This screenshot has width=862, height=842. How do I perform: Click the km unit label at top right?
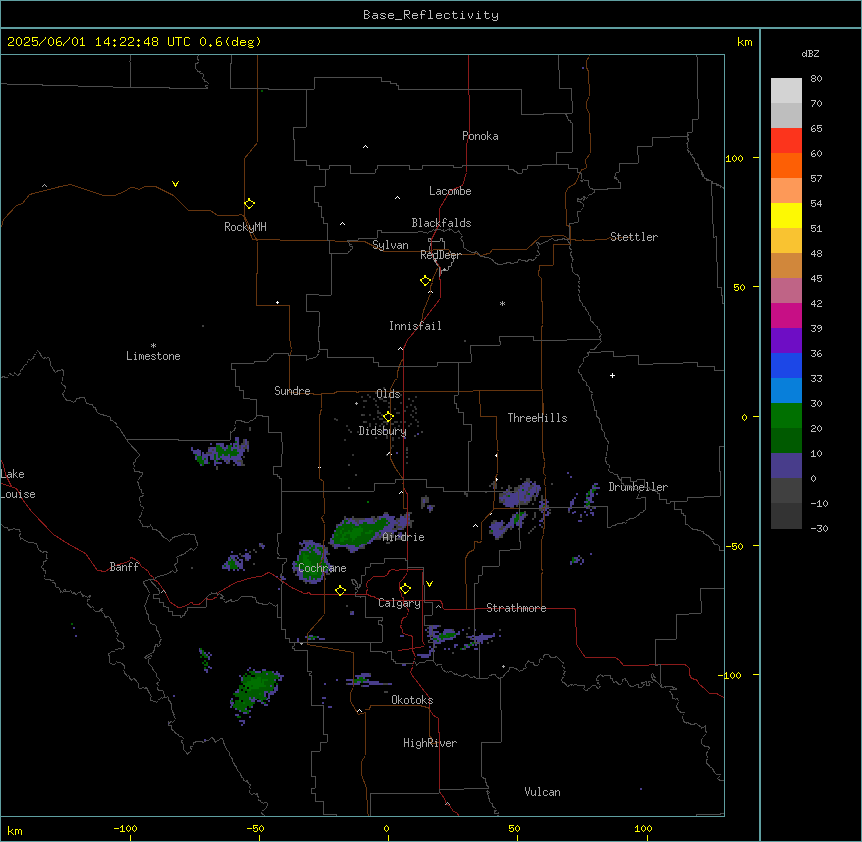pos(744,42)
